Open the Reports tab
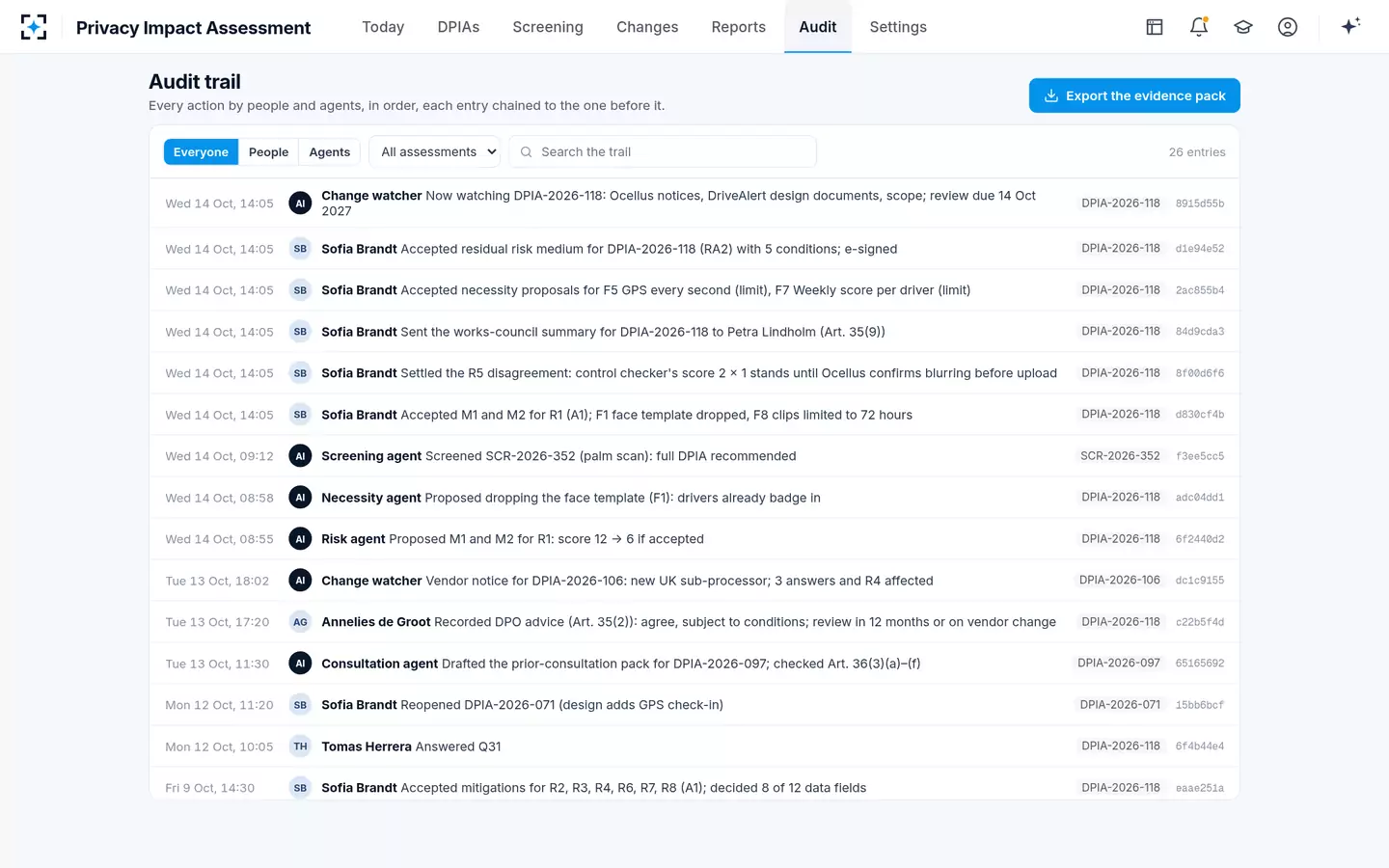Viewport: 1389px width, 868px height. 739,27
